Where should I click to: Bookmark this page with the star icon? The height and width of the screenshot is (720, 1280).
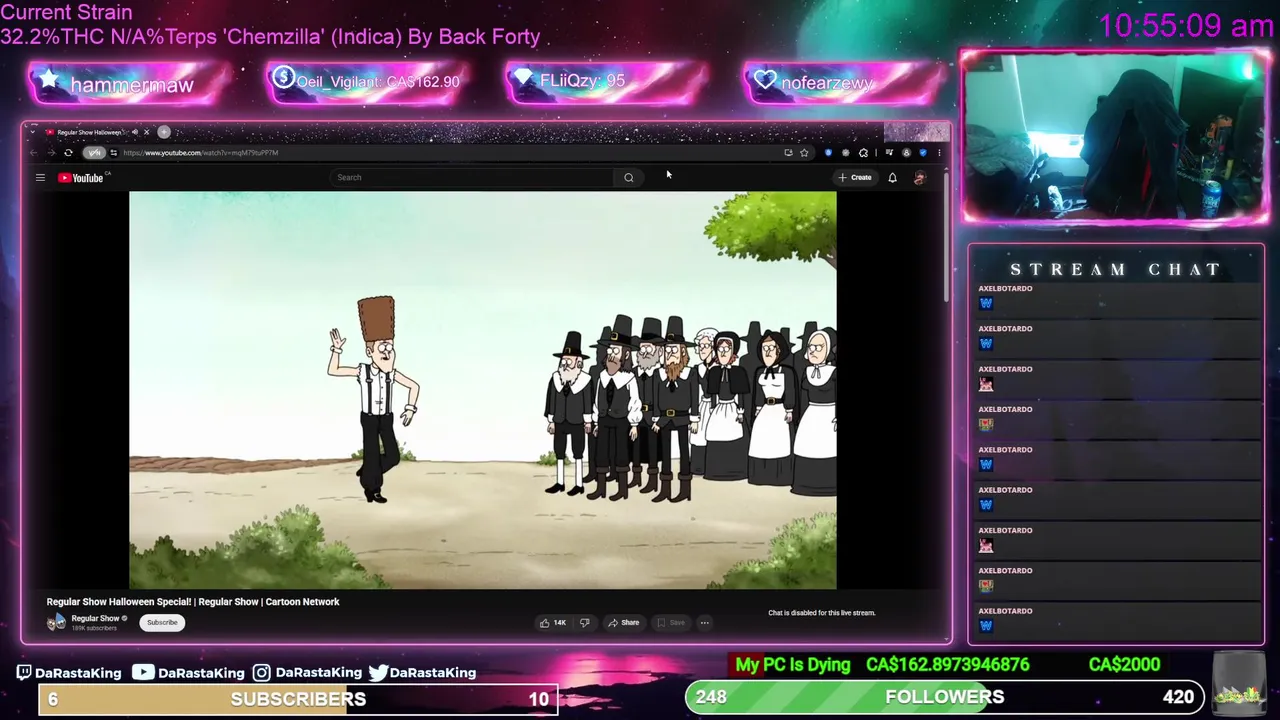click(x=804, y=153)
